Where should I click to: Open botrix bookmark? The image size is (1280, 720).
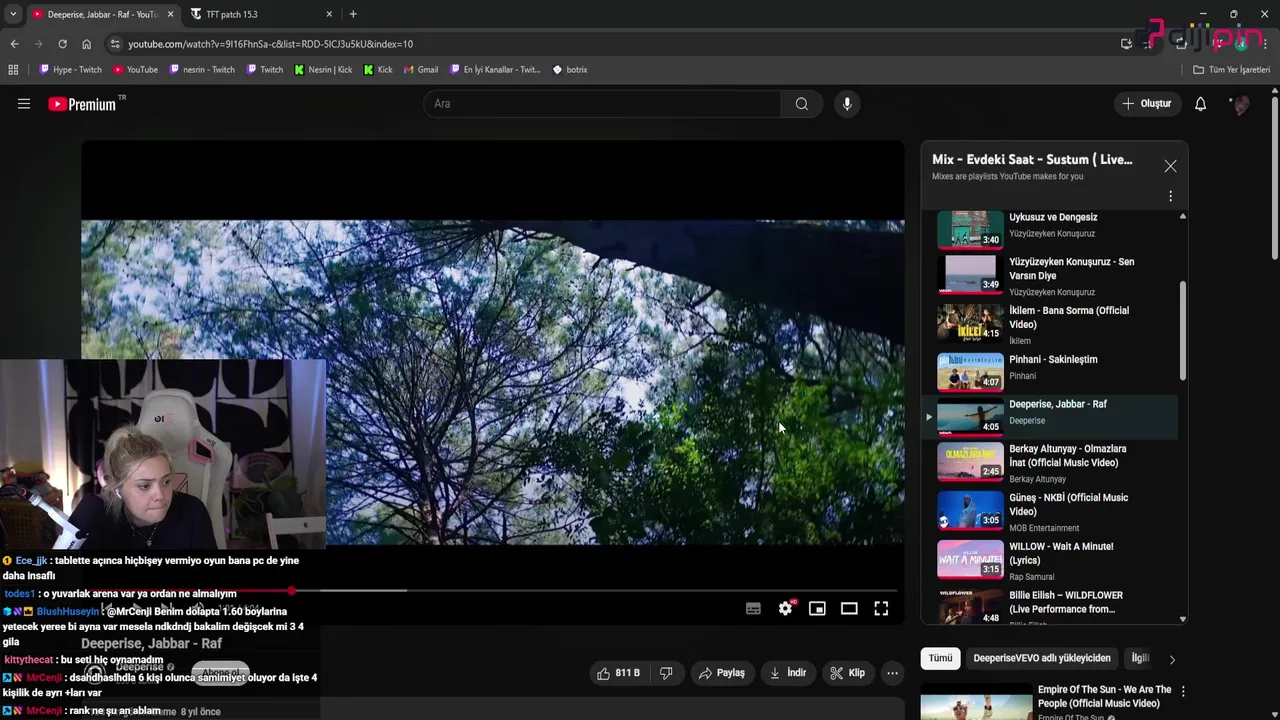point(570,70)
